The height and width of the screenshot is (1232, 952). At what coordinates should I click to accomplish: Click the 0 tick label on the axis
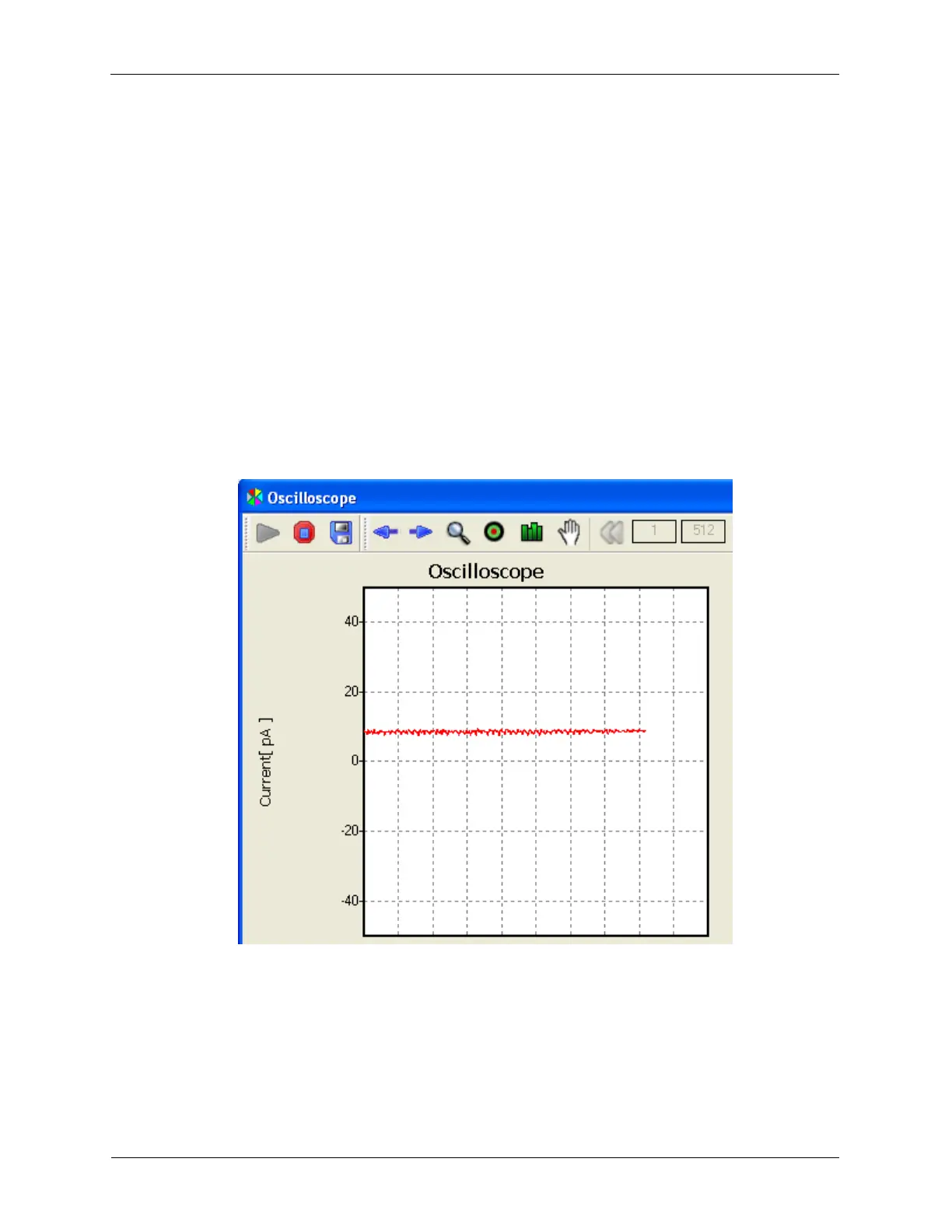(355, 761)
